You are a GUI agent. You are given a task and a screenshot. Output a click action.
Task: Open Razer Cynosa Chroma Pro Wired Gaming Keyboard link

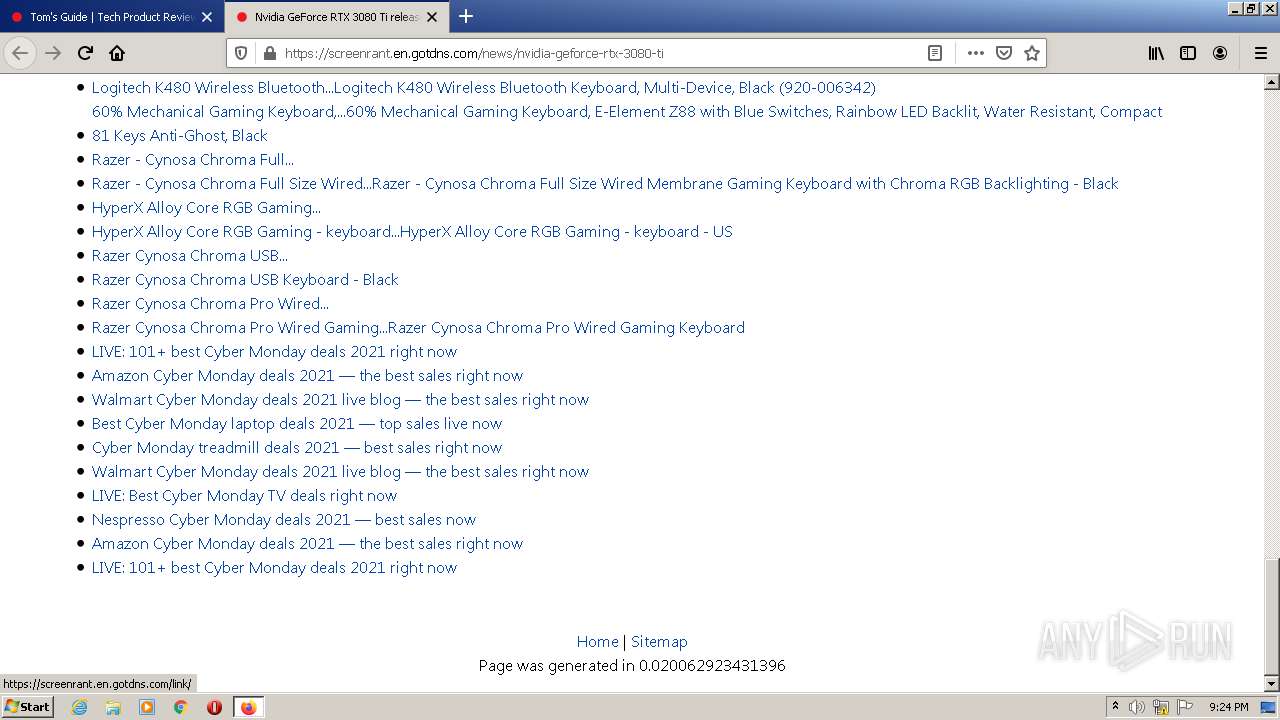(x=418, y=328)
